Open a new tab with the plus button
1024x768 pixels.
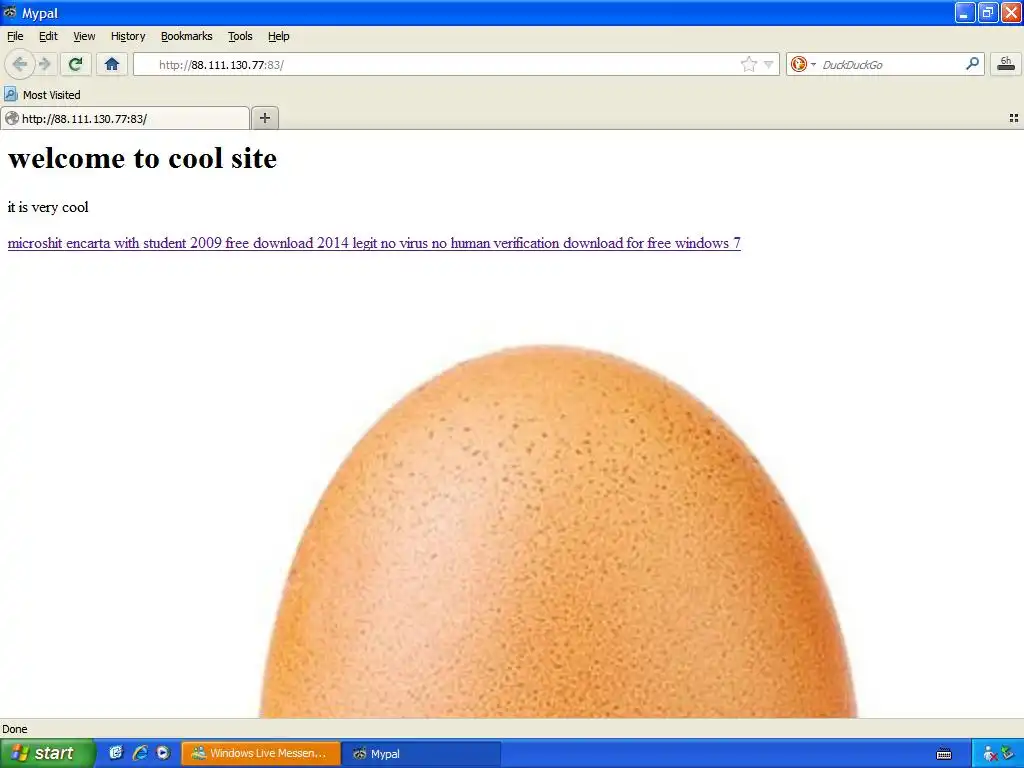(264, 118)
